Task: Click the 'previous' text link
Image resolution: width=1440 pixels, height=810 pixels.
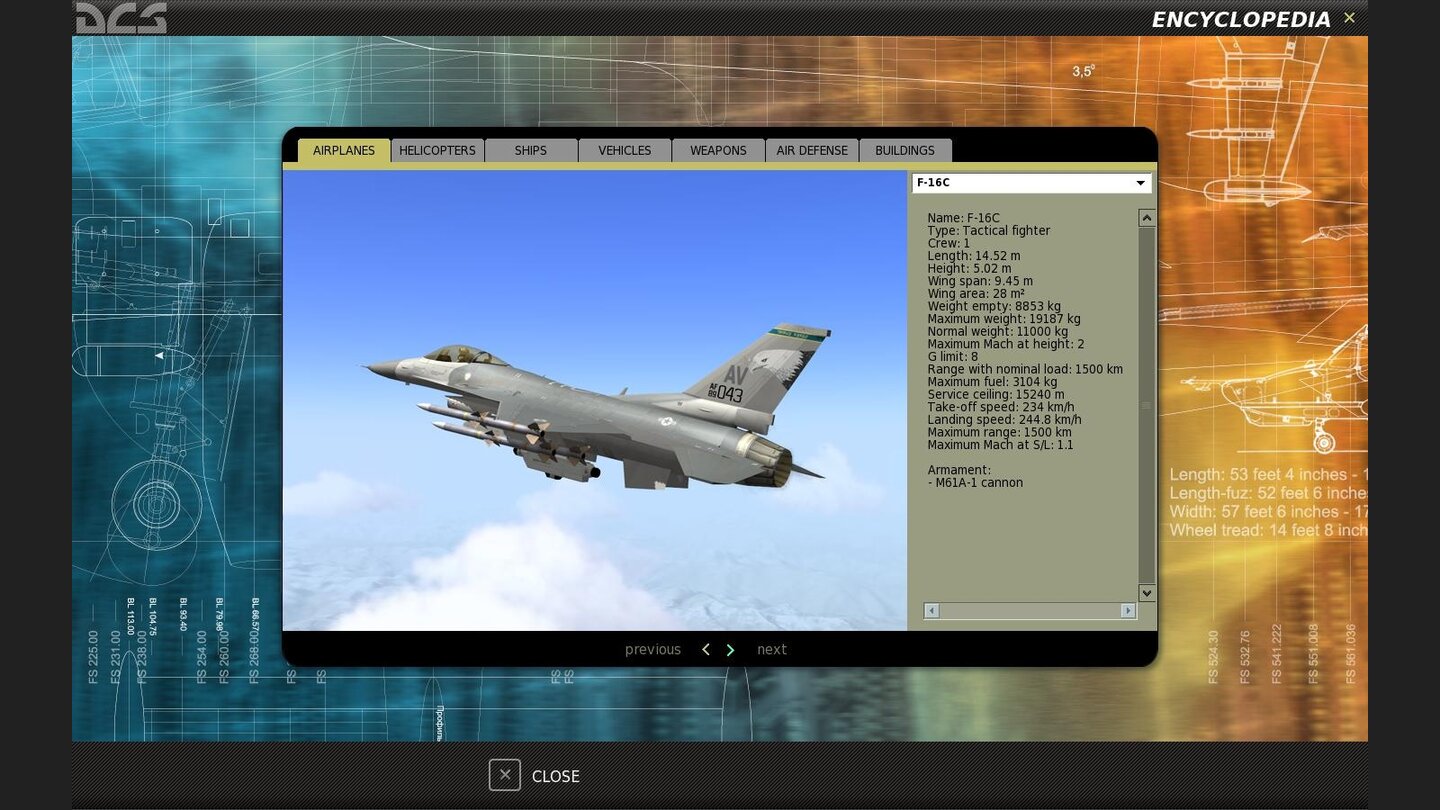Action: coord(653,650)
